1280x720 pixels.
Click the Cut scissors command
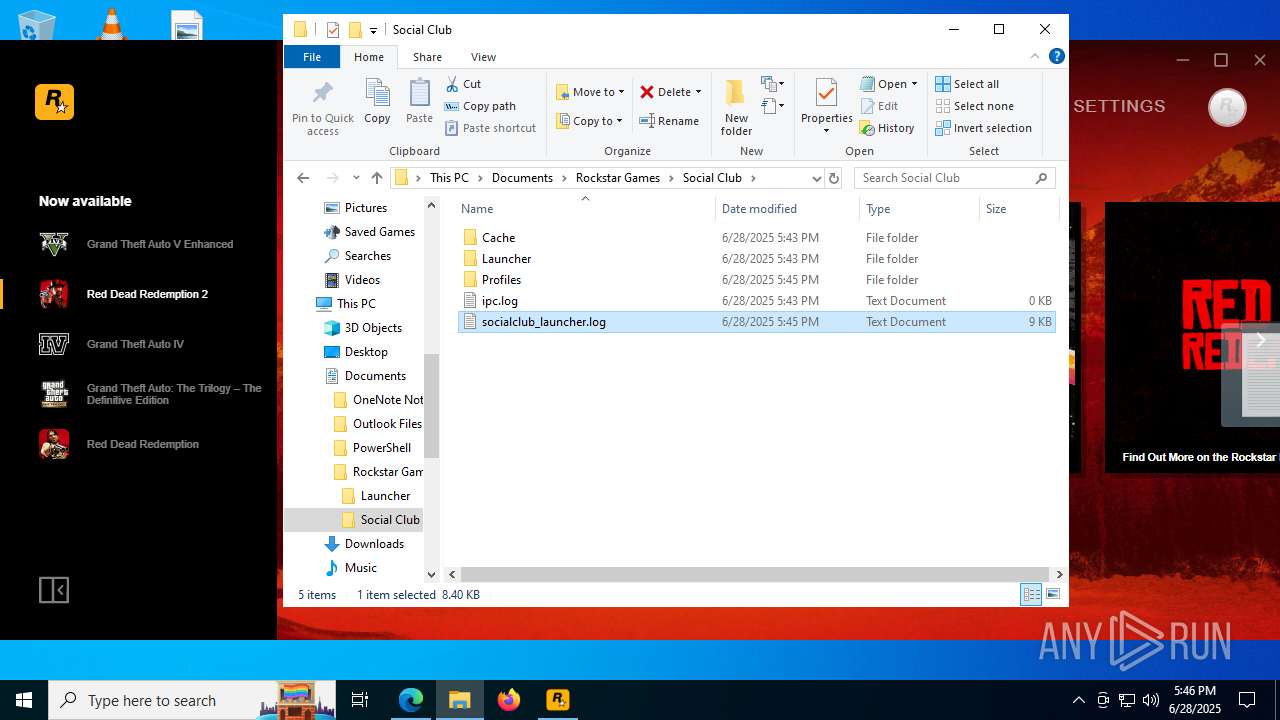click(463, 84)
